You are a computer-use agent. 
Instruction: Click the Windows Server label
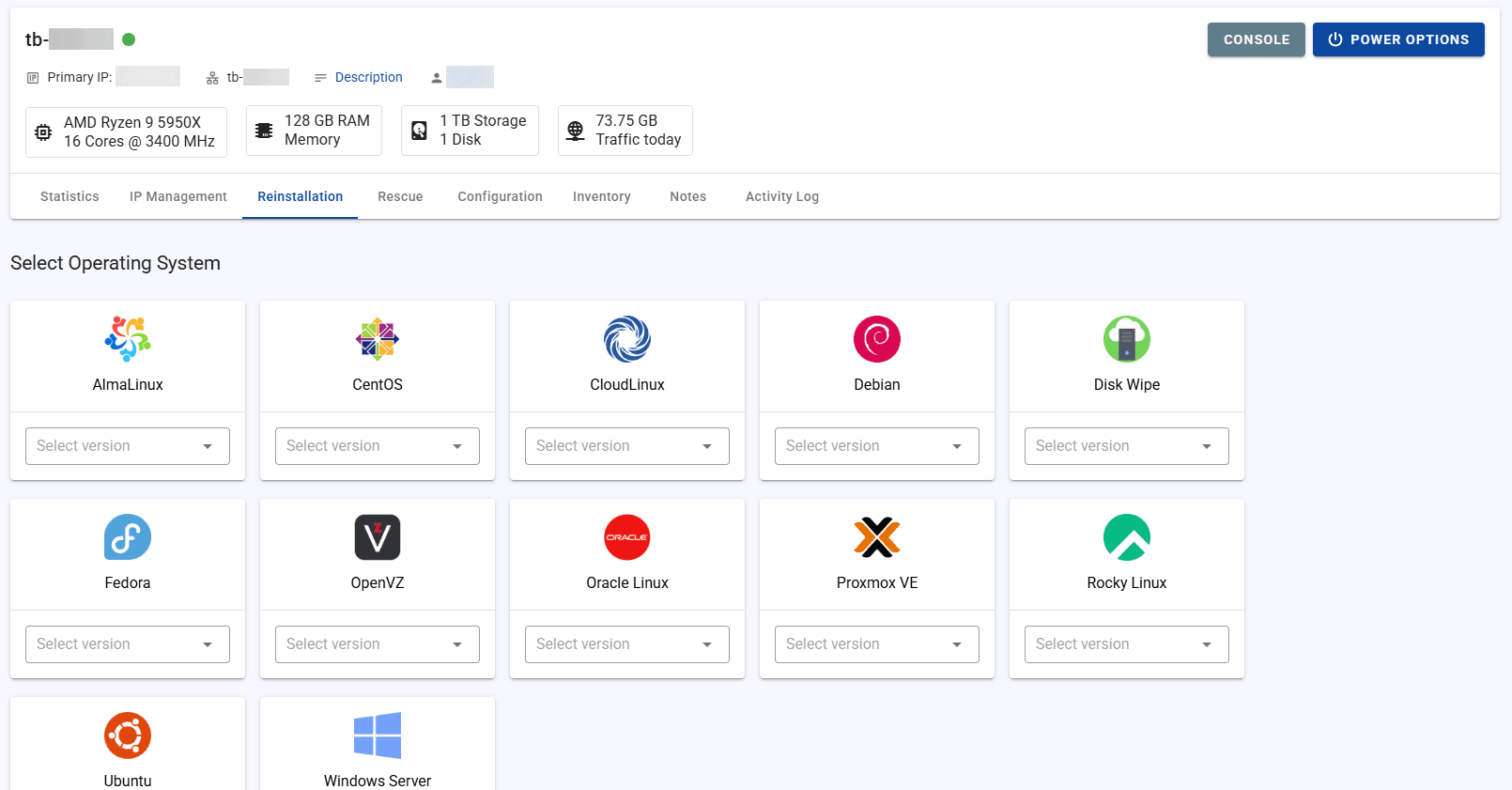pos(378,781)
